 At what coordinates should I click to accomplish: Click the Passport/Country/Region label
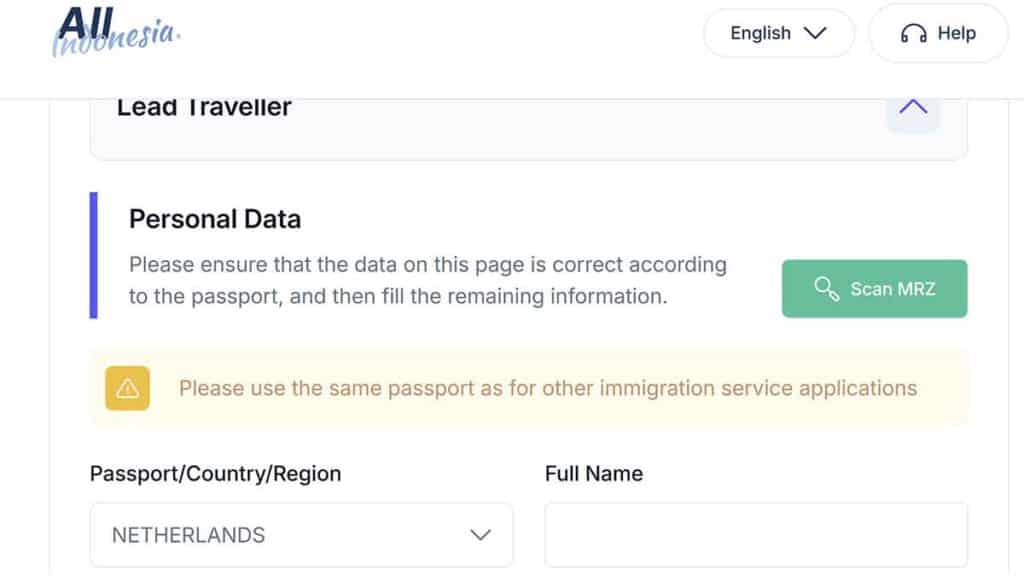[x=216, y=473]
